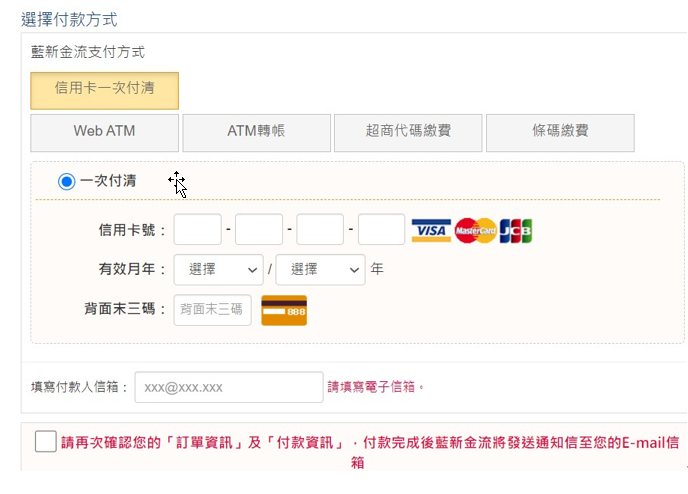Click the first credit card number field

(x=197, y=230)
